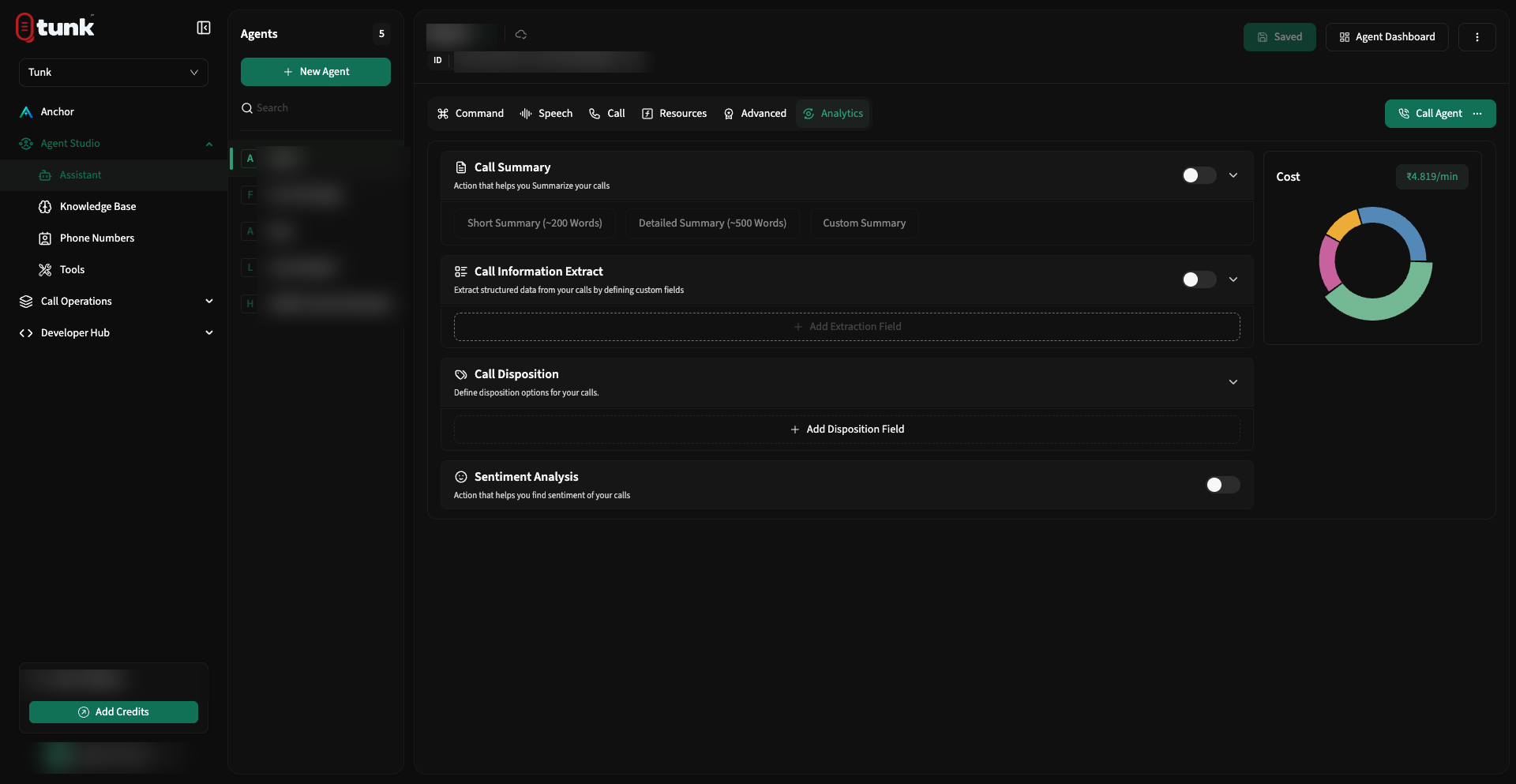Enable the Call Information Extract toggle

point(1199,279)
